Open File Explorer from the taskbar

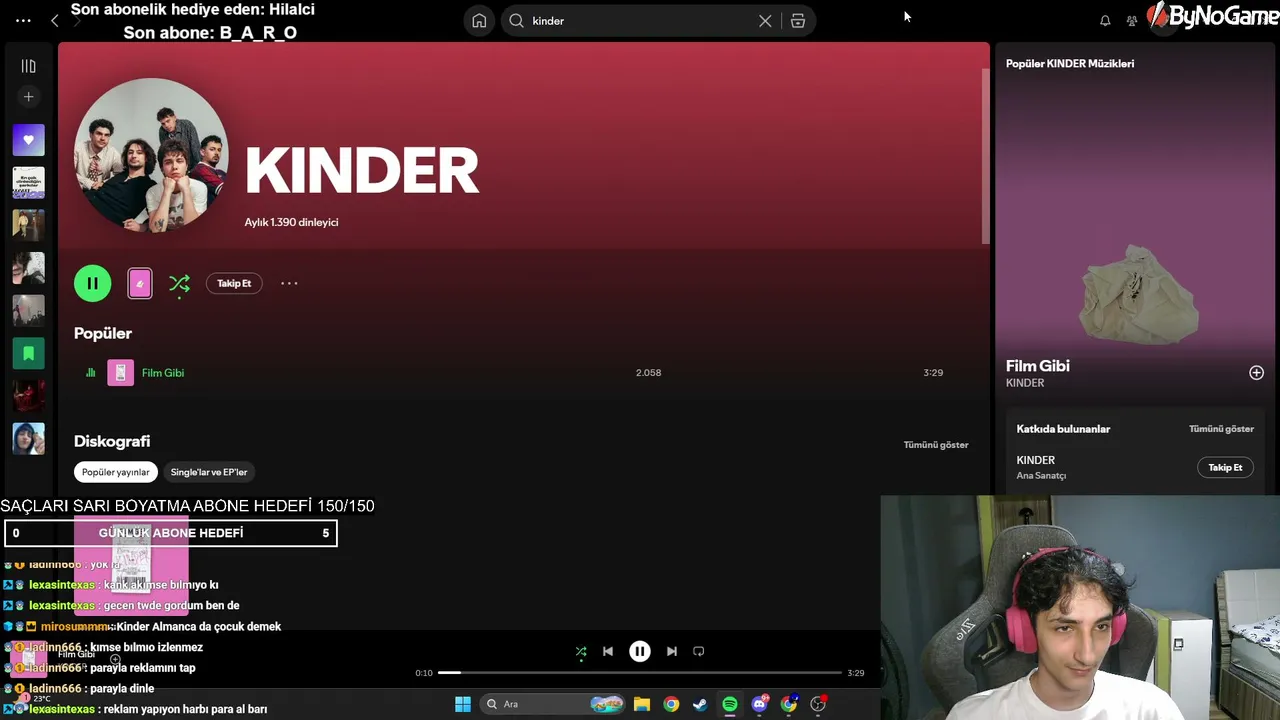tap(642, 704)
